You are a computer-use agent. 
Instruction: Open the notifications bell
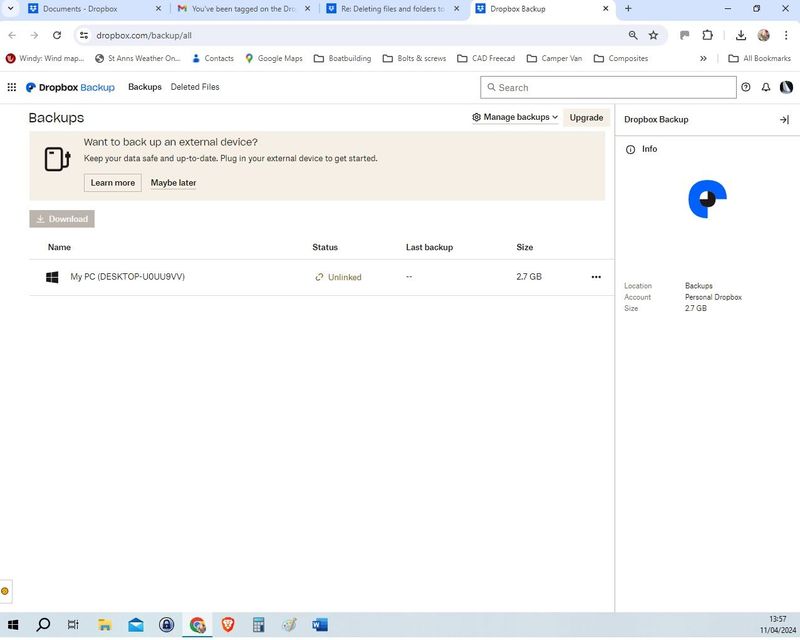pyautogui.click(x=766, y=87)
